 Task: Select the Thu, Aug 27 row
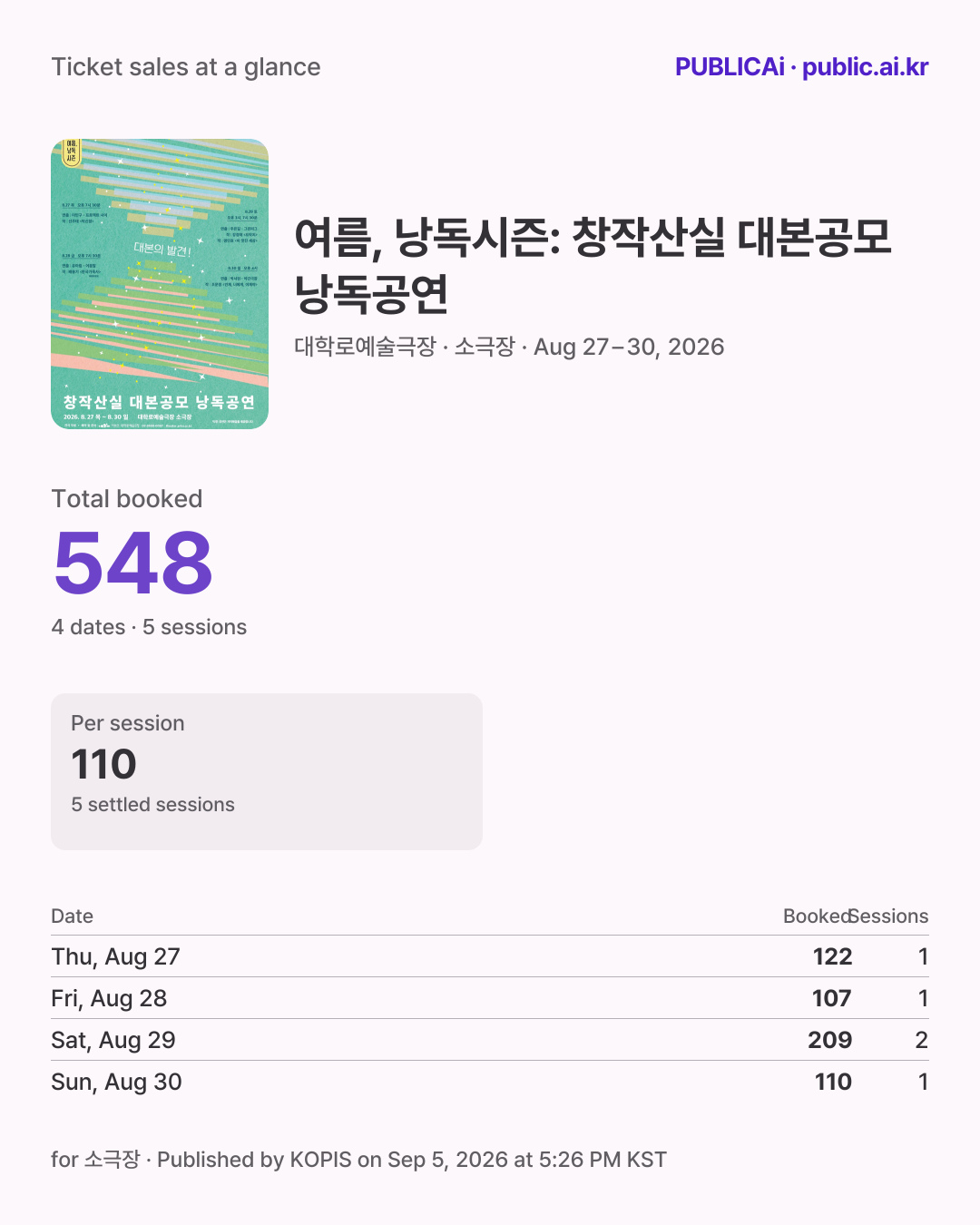pos(490,956)
